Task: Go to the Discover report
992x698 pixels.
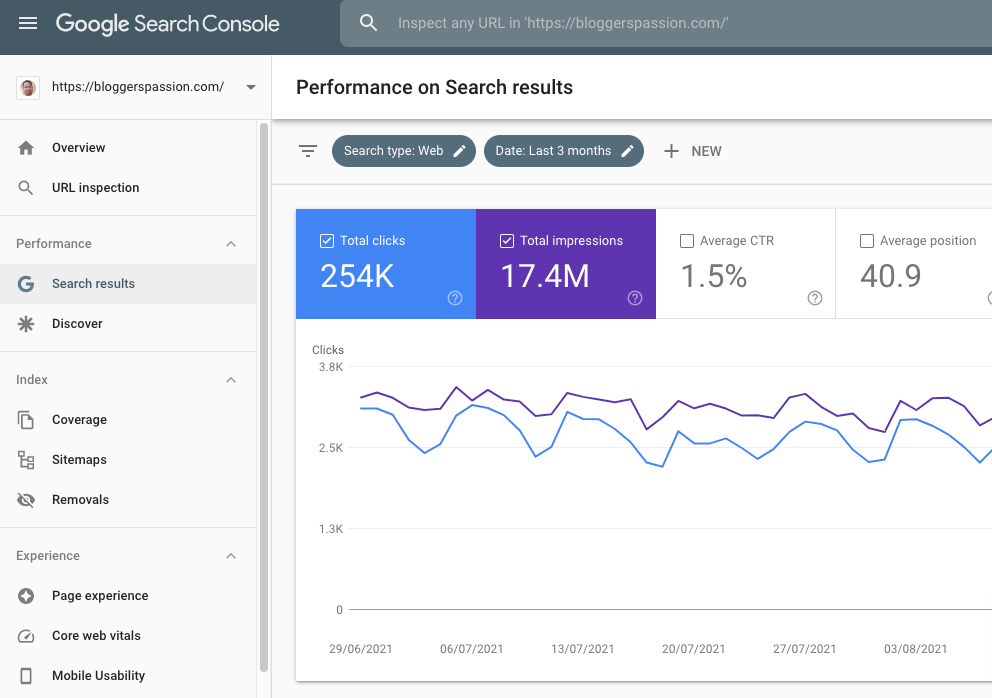Action: [128, 324]
